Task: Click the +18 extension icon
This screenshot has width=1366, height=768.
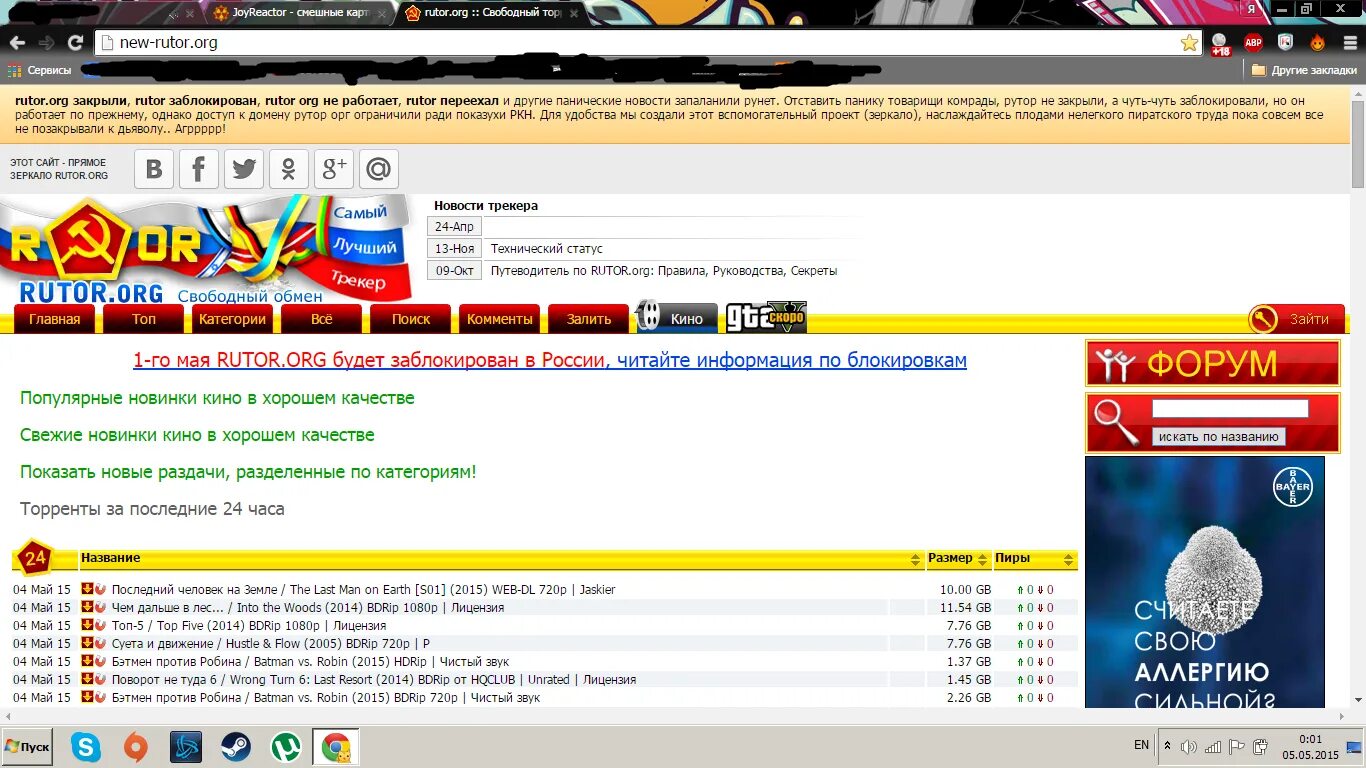Action: [1220, 44]
